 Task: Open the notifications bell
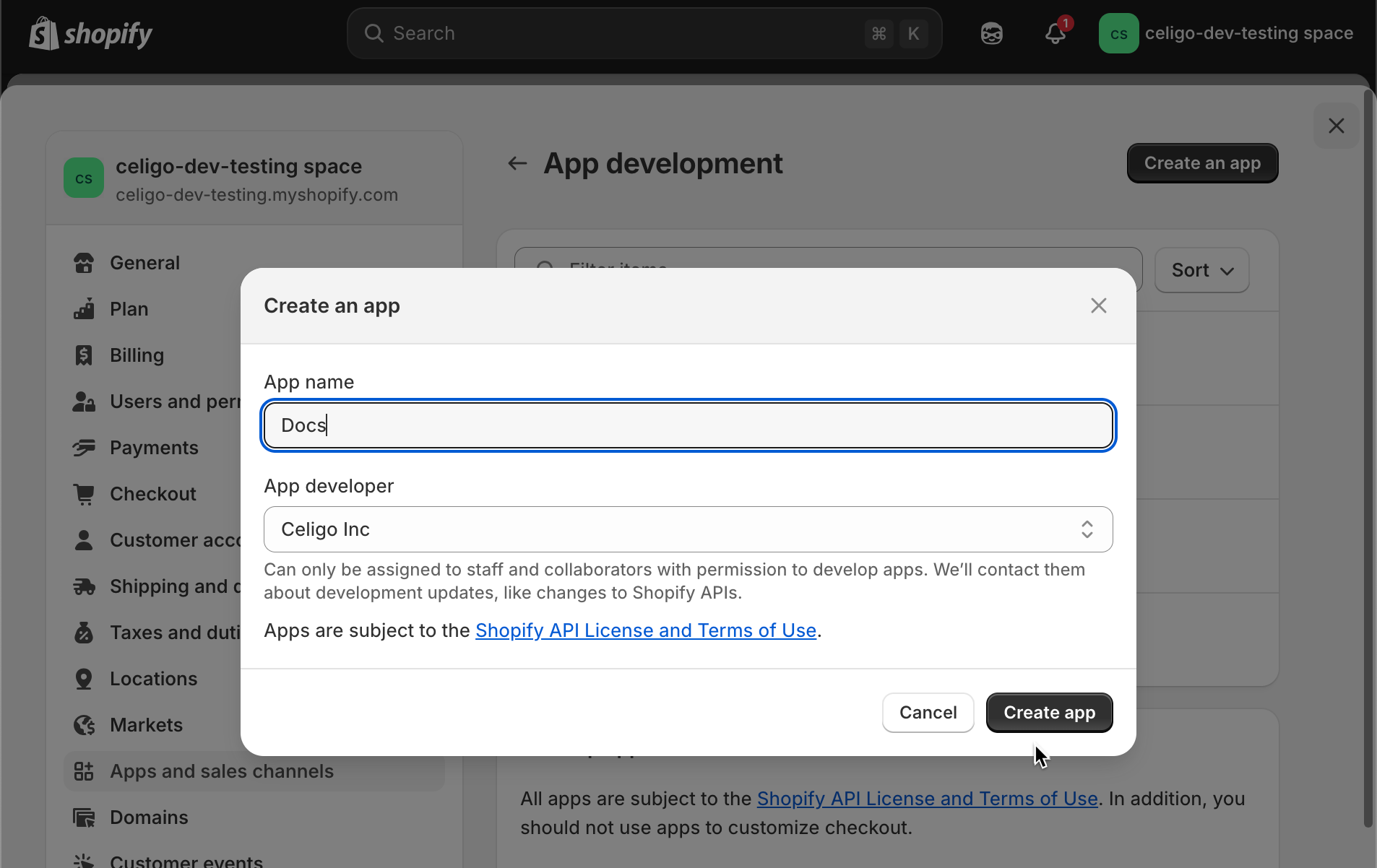pyautogui.click(x=1056, y=33)
